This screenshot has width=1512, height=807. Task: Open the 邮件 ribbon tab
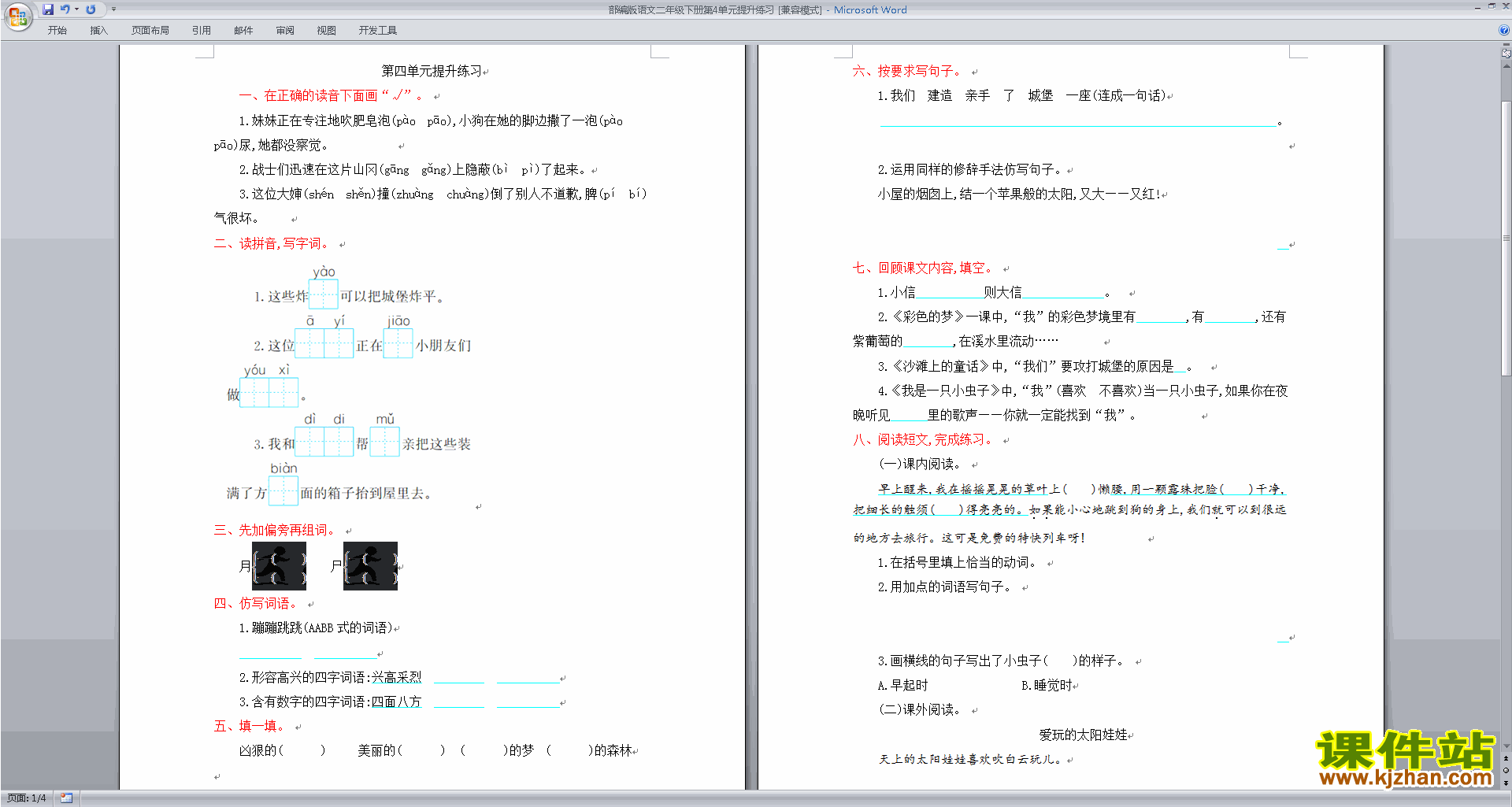243,31
